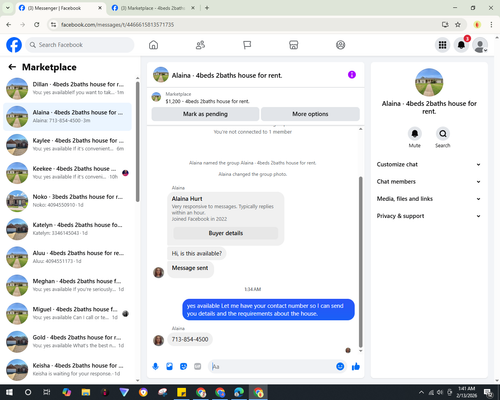The image size is (500, 400).
Task: Open the Friends icon in top navigation
Action: (x=200, y=45)
